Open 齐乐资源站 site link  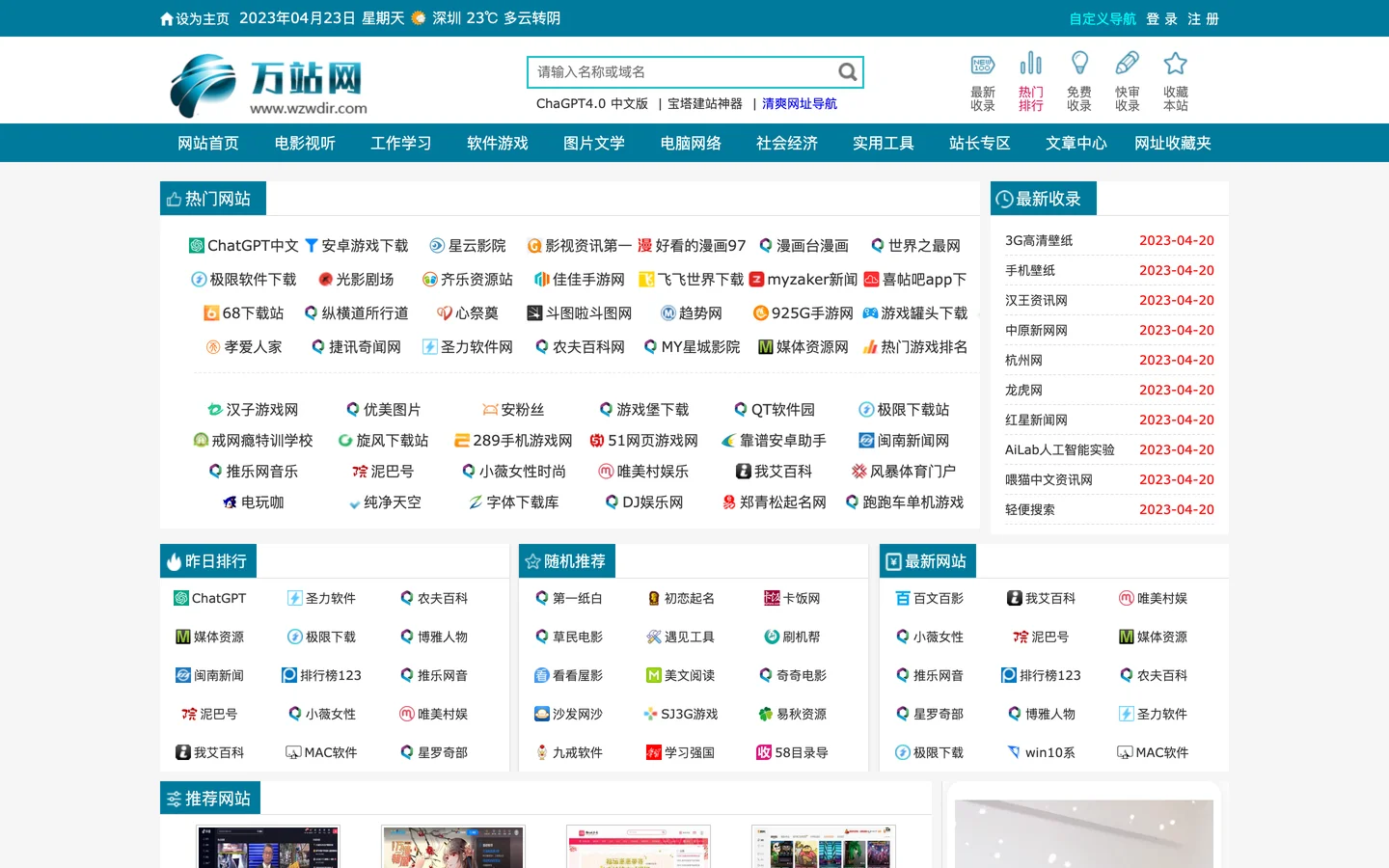point(468,280)
